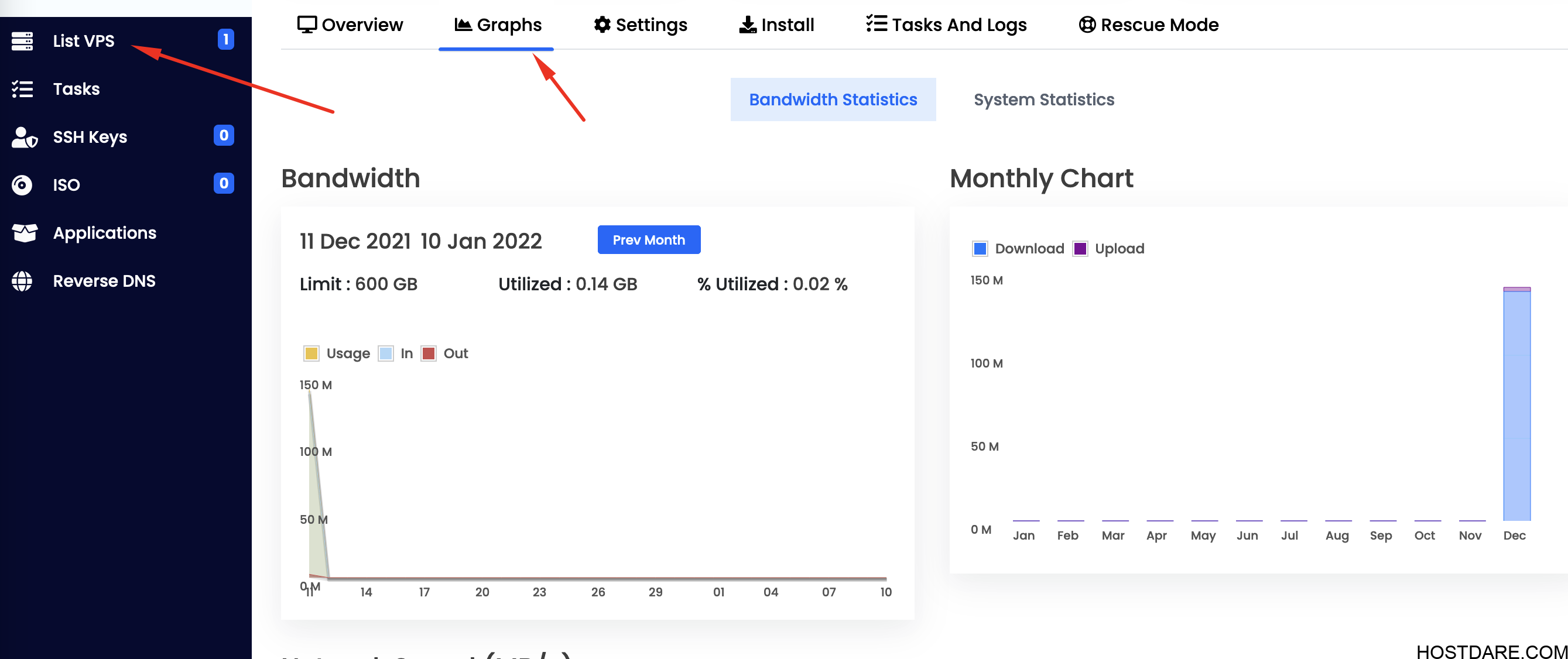
Task: Click the Overview monitor icon
Action: click(307, 25)
